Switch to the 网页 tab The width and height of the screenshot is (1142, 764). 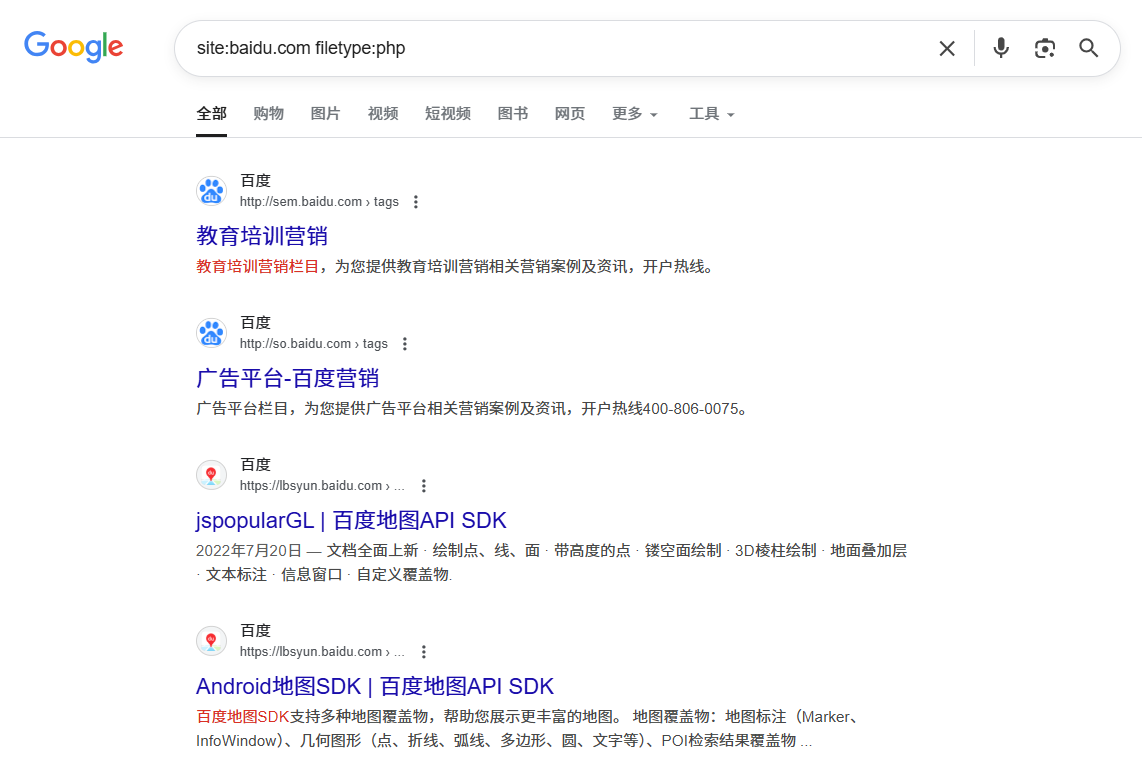point(570,114)
